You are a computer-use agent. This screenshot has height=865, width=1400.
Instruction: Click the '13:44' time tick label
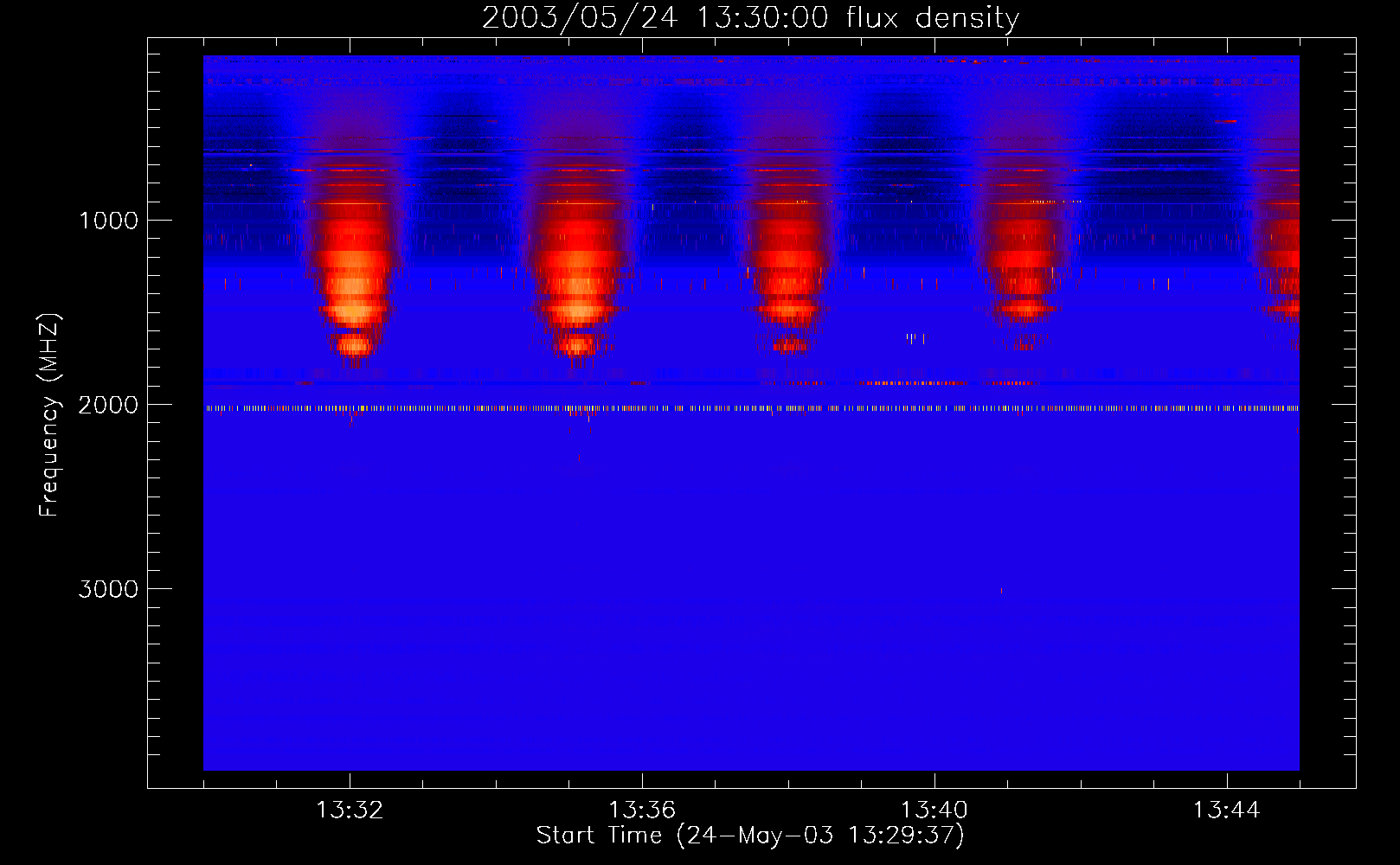coord(1227,811)
